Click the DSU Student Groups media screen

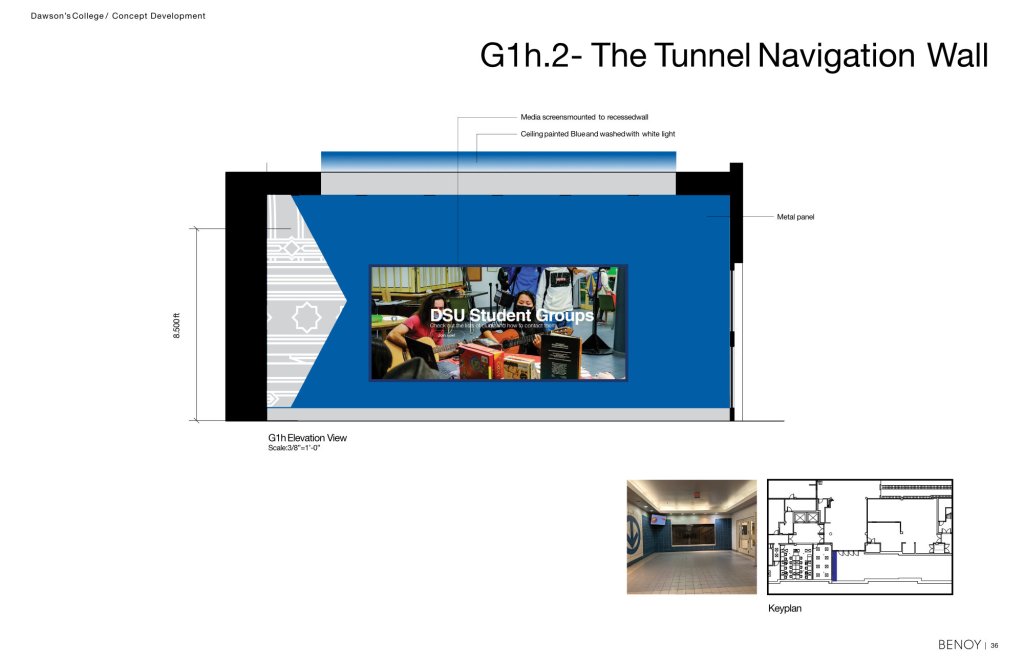(x=499, y=322)
